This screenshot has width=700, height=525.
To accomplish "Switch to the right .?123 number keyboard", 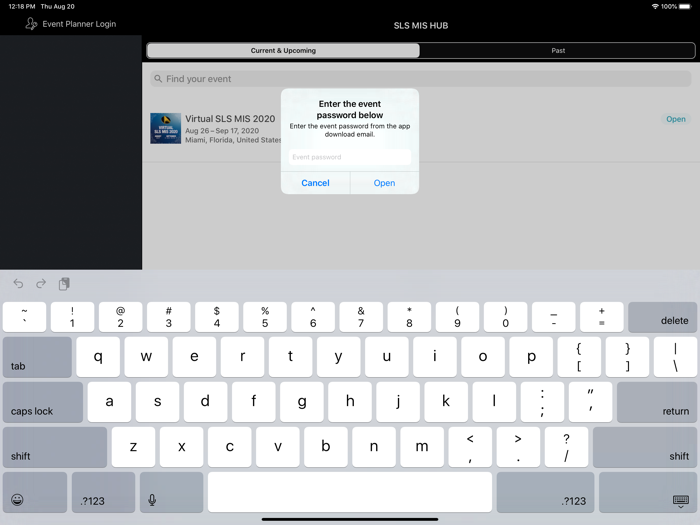I will (546, 492).
